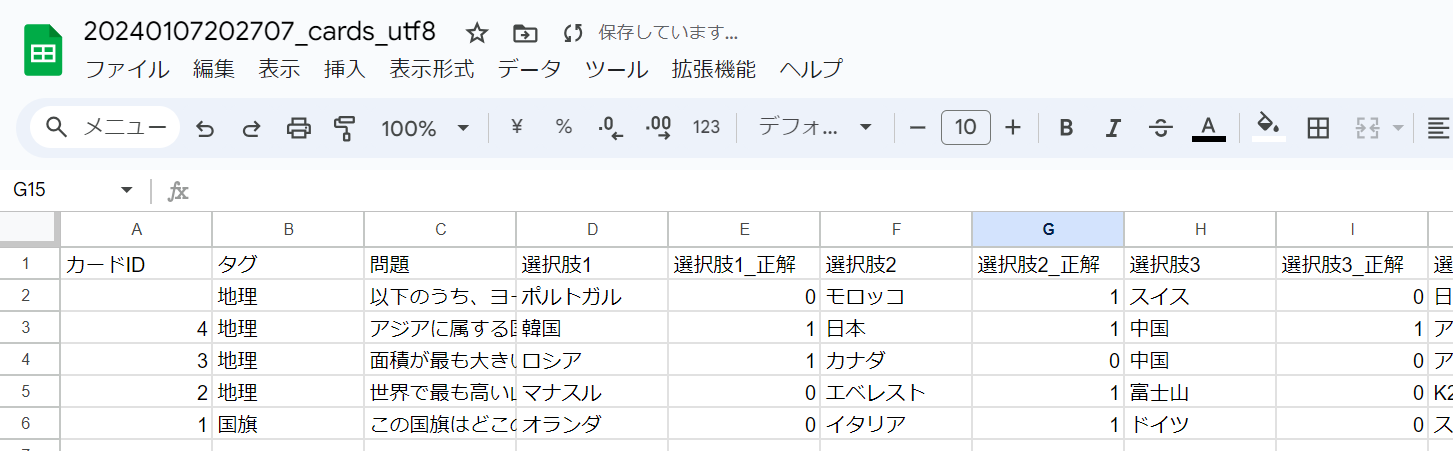Select cell containing スイス
1453x451 pixels.
(x=1200, y=296)
